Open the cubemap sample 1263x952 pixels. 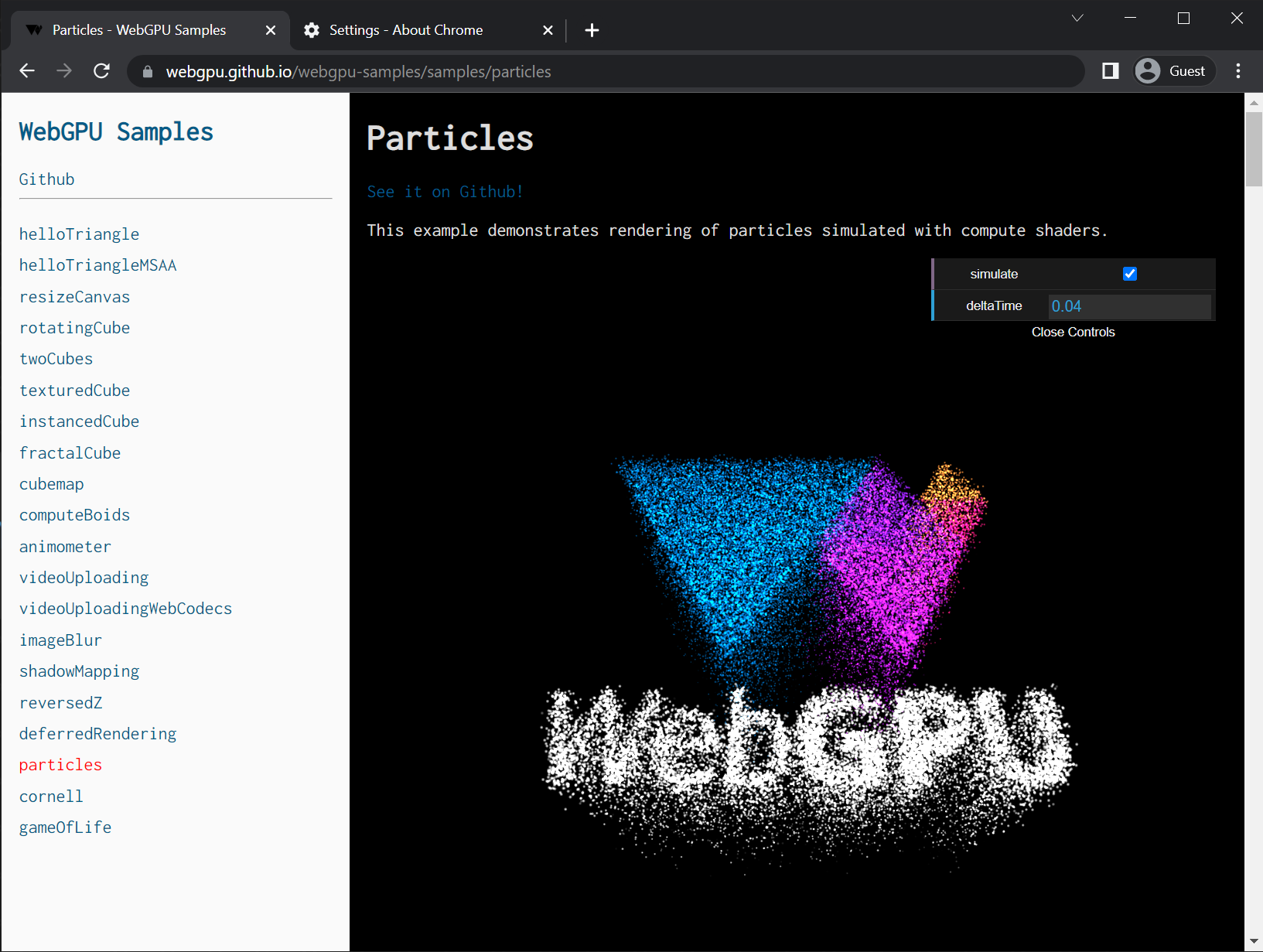52,484
